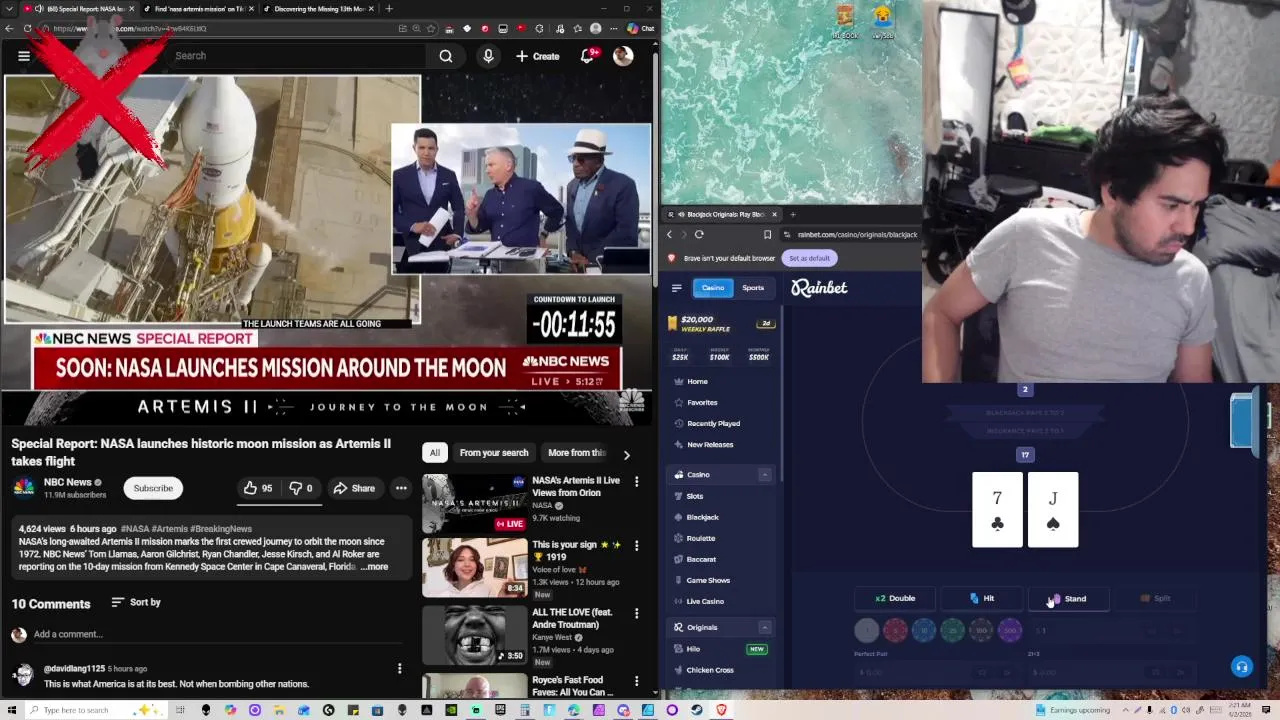Subscribe to NBC News channel

click(x=153, y=488)
